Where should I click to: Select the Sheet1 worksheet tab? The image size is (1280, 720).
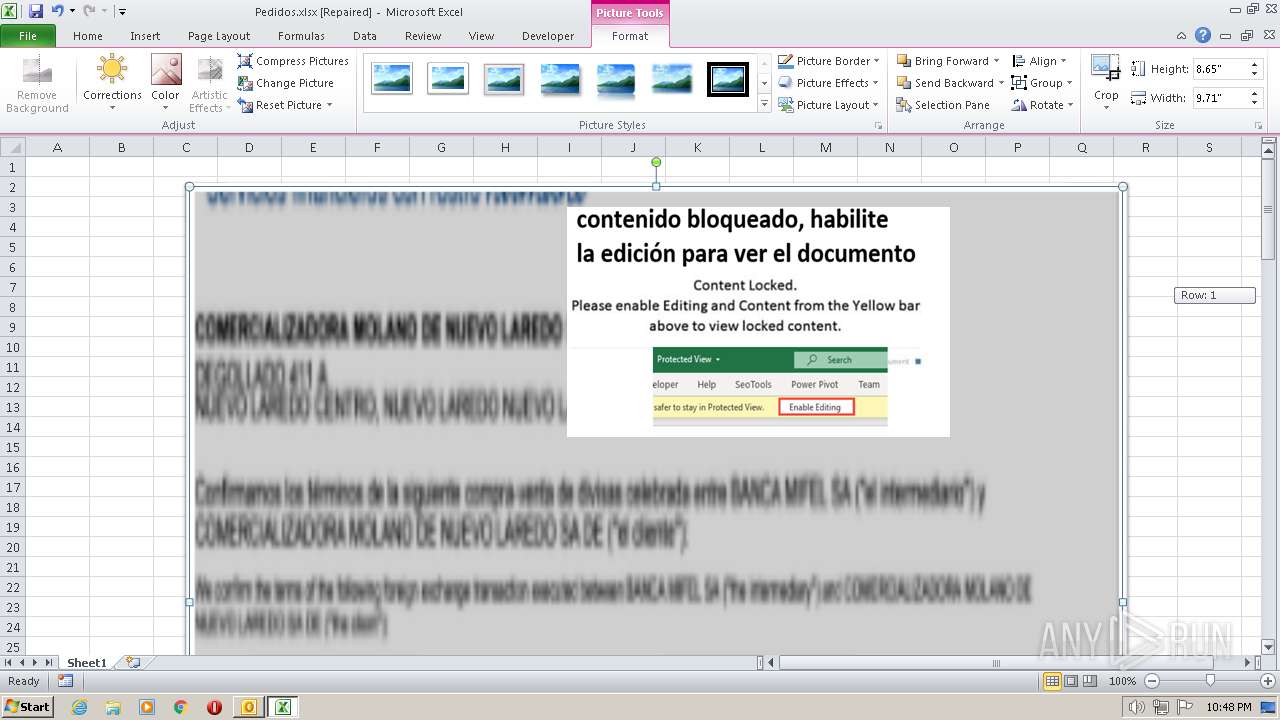86,662
